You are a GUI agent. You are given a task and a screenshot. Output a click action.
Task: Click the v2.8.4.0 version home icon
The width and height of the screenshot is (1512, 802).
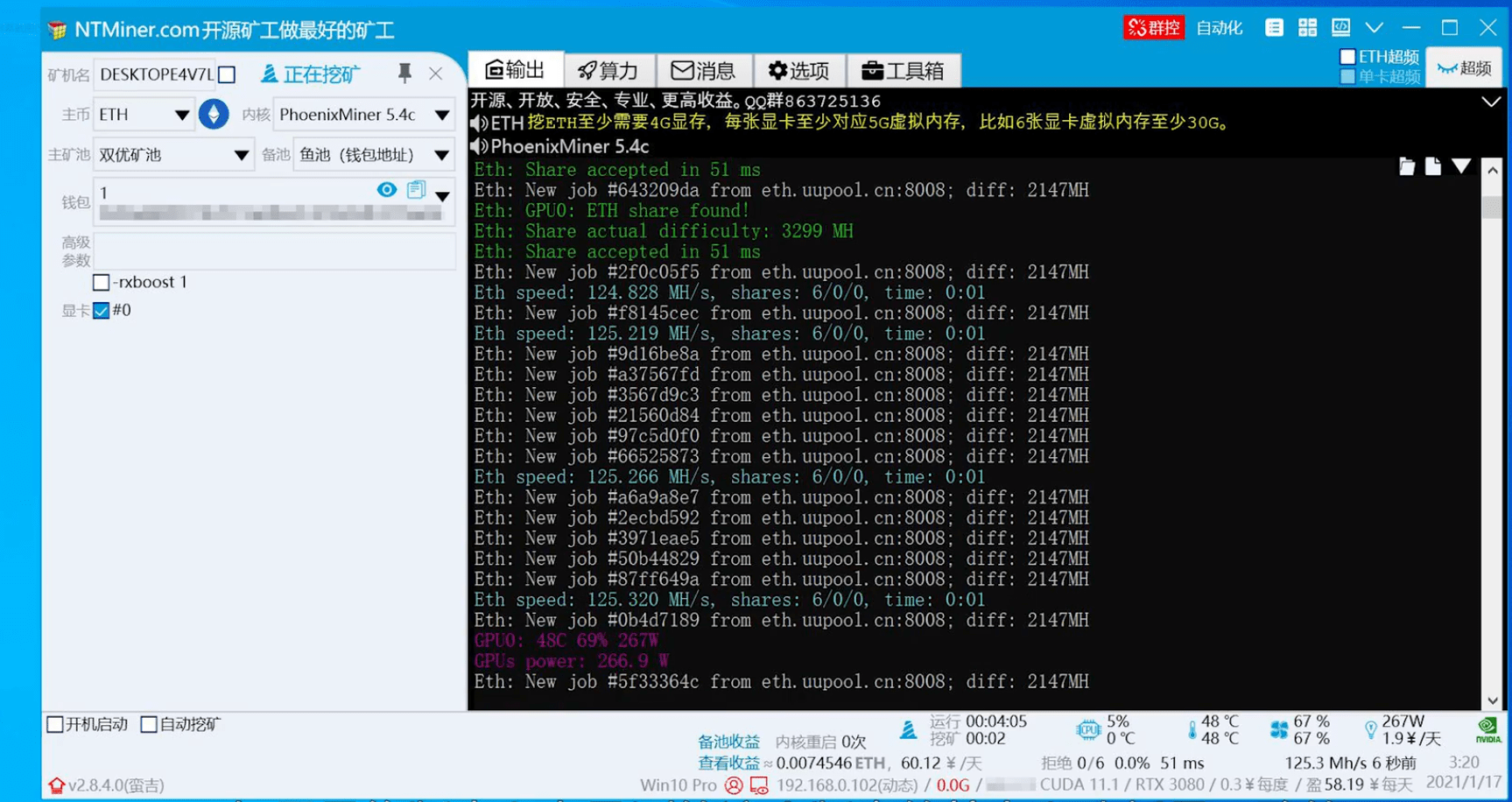point(57,785)
